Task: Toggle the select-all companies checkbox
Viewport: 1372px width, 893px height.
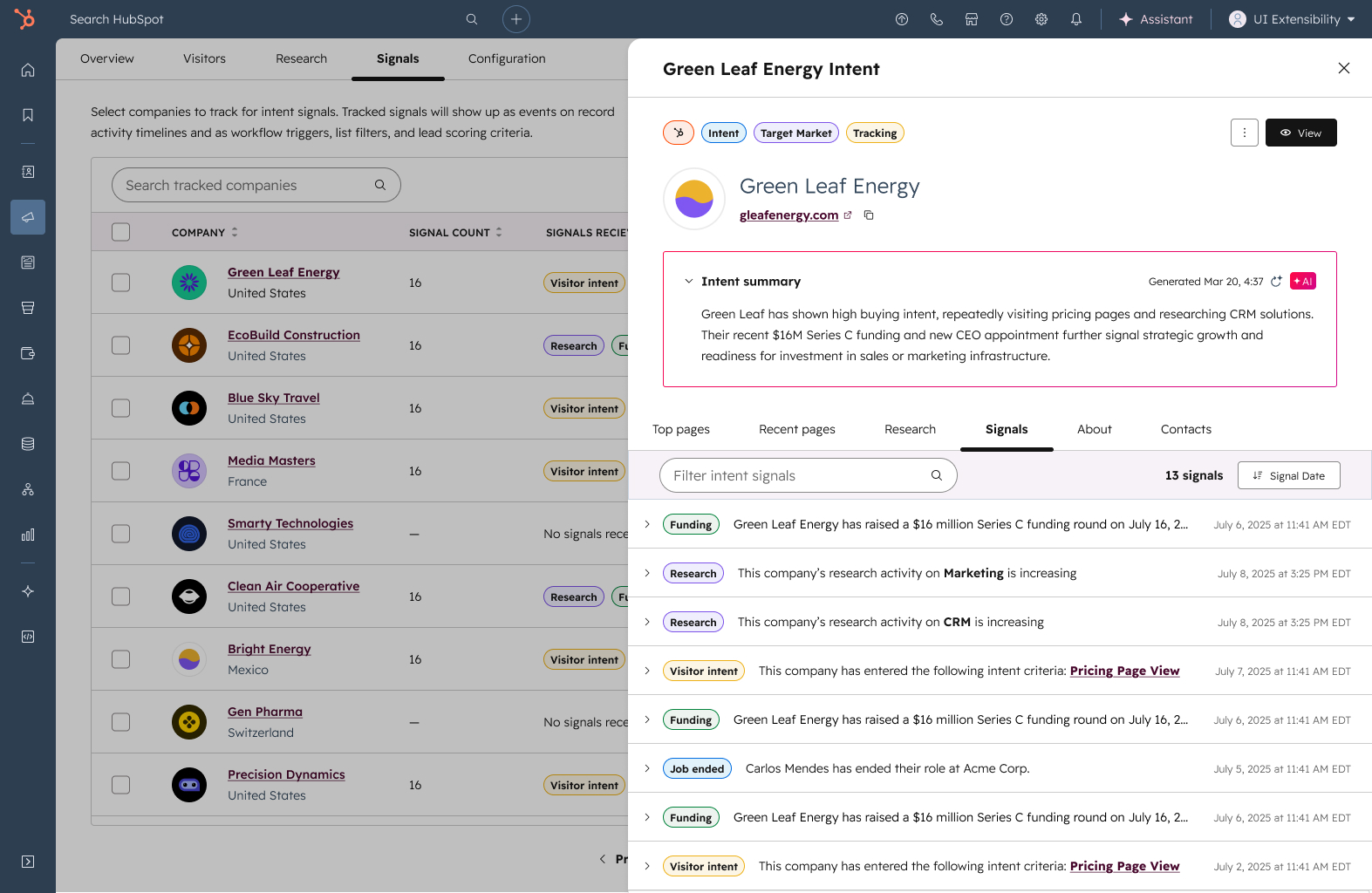Action: (121, 232)
